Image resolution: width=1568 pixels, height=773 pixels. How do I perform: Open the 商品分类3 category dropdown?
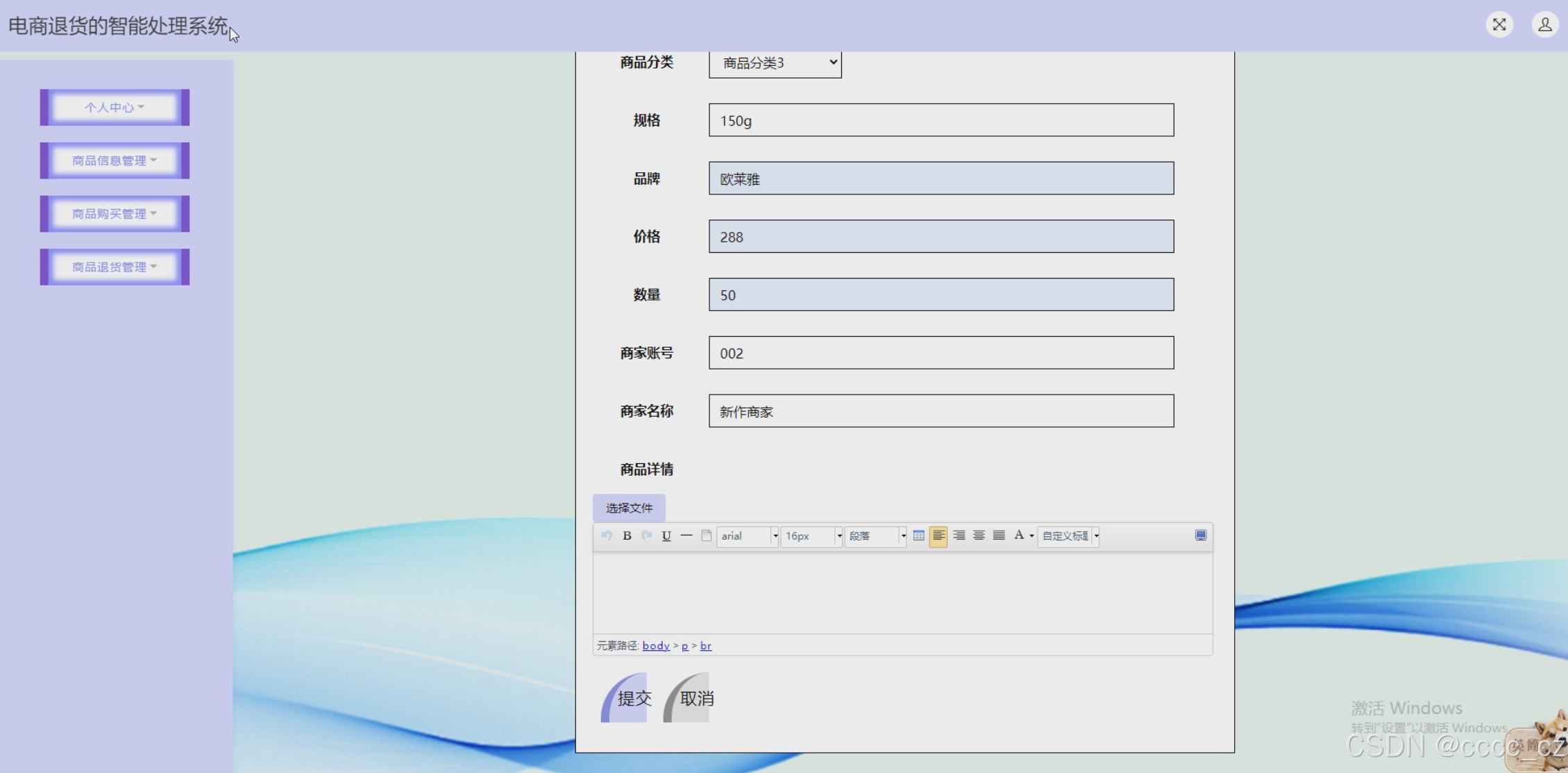775,63
